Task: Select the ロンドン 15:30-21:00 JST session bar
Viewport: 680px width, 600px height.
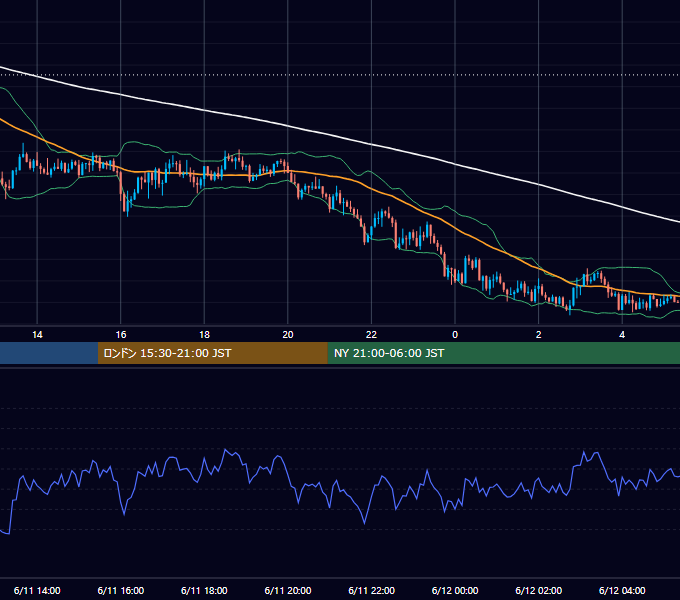Action: click(212, 353)
